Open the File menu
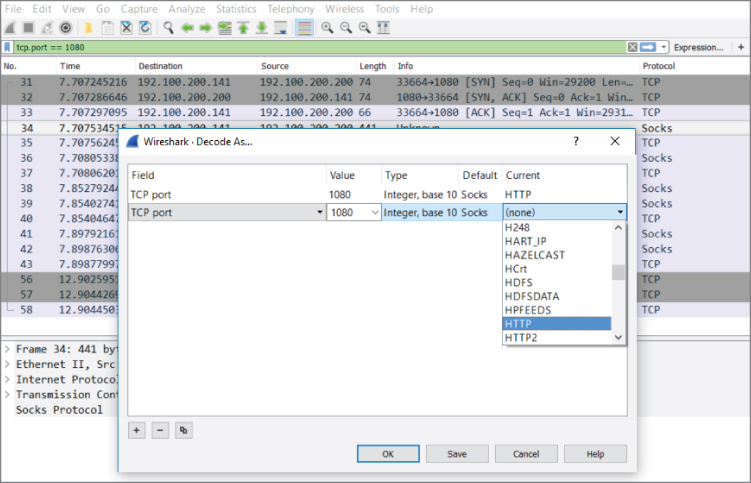 click(13, 9)
